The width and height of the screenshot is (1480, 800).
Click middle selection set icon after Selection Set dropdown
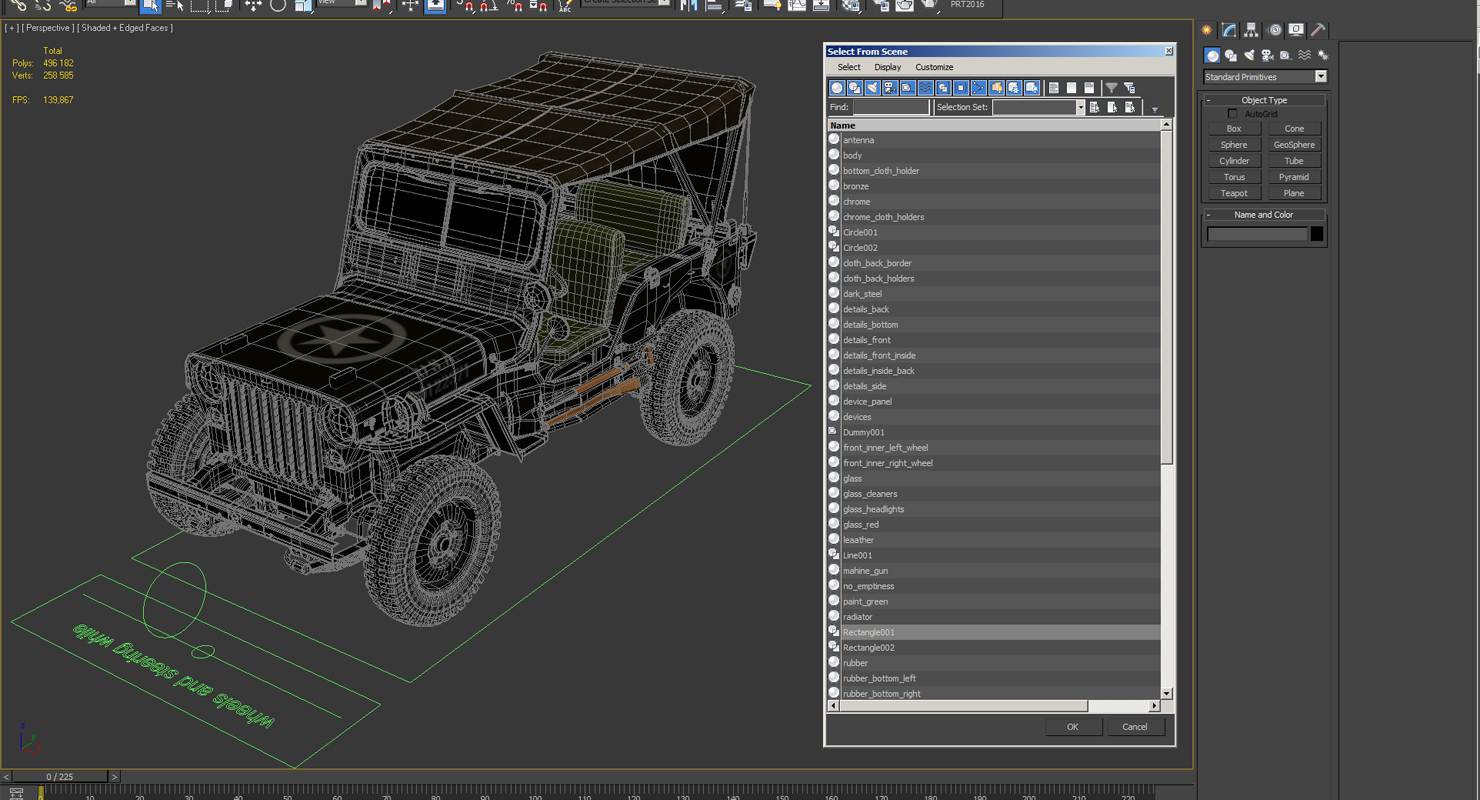[x=1112, y=107]
